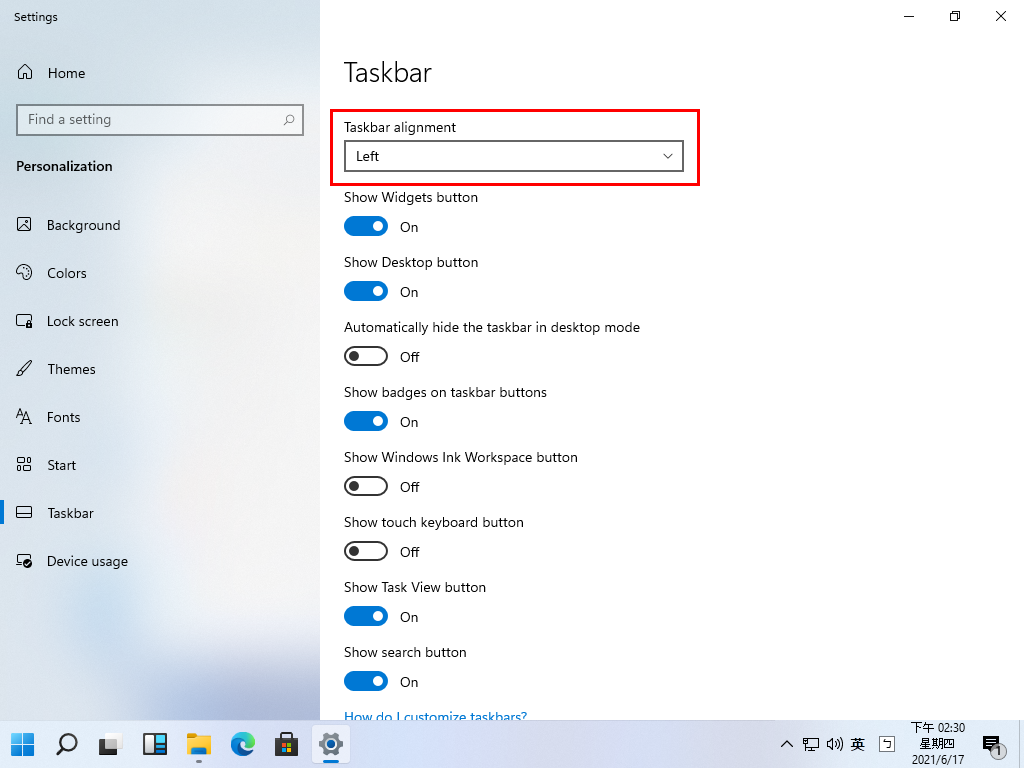Show hidden tray icons chevron
The height and width of the screenshot is (768, 1024).
[787, 744]
